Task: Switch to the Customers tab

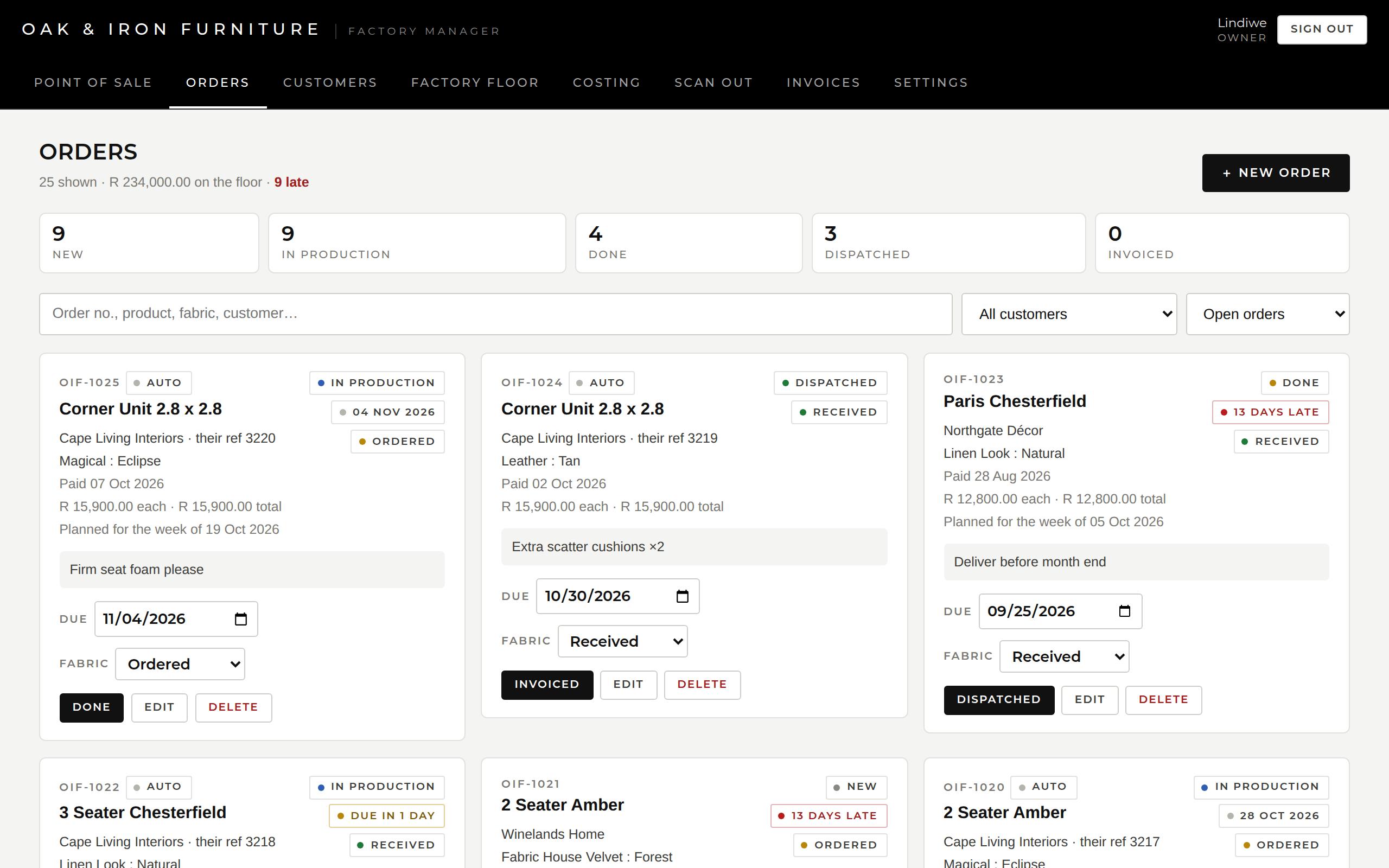Action: coord(330,82)
